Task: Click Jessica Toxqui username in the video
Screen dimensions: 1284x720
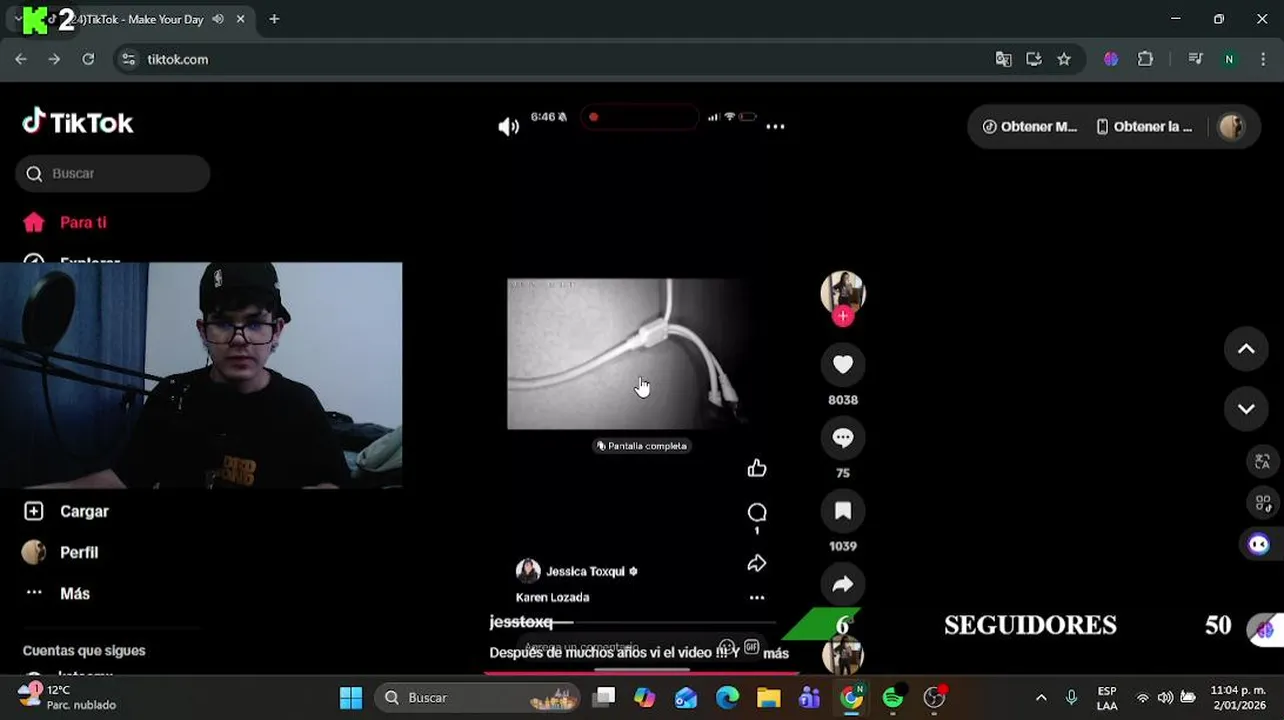Action: point(585,571)
